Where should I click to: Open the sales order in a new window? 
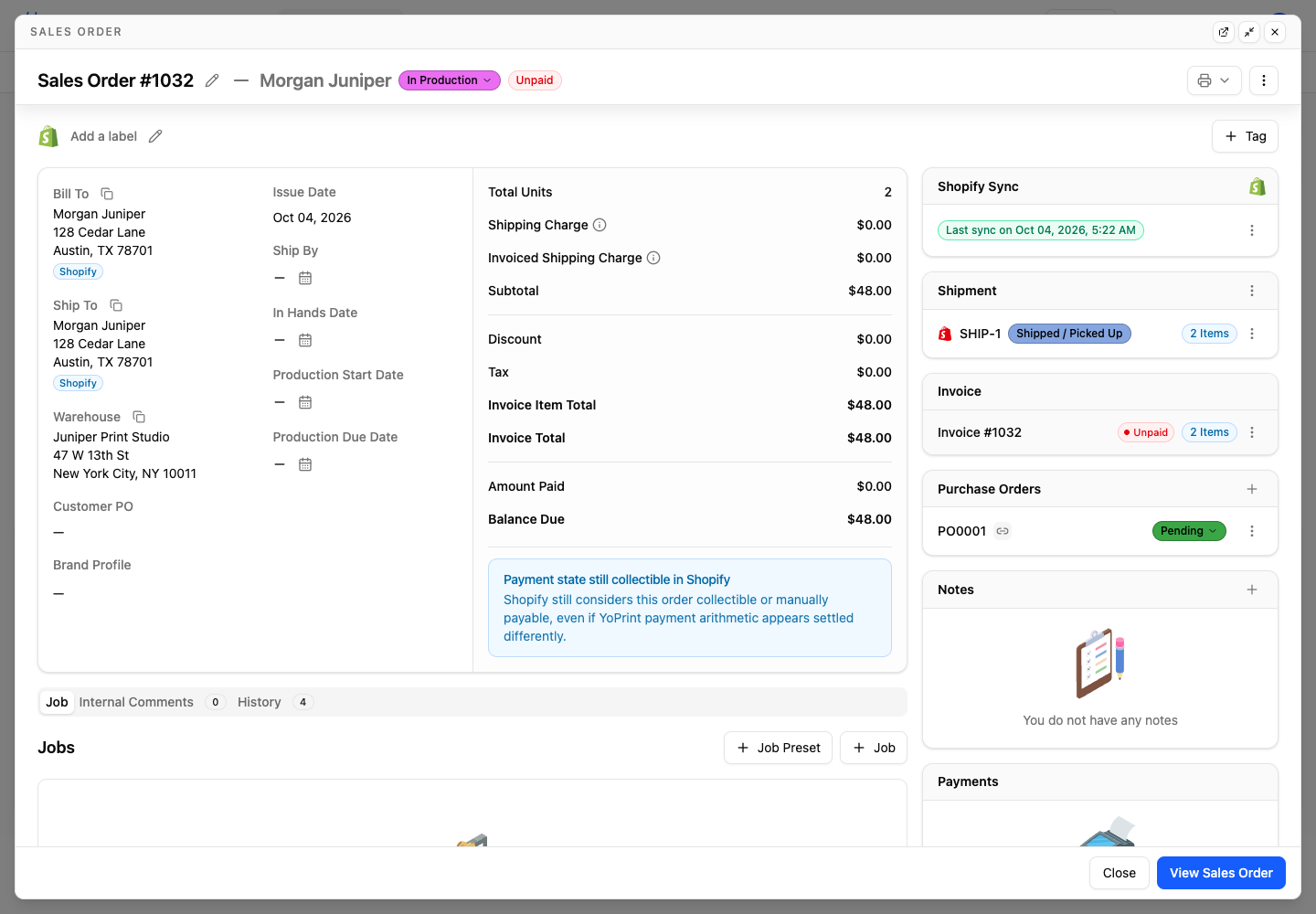pos(1224,32)
